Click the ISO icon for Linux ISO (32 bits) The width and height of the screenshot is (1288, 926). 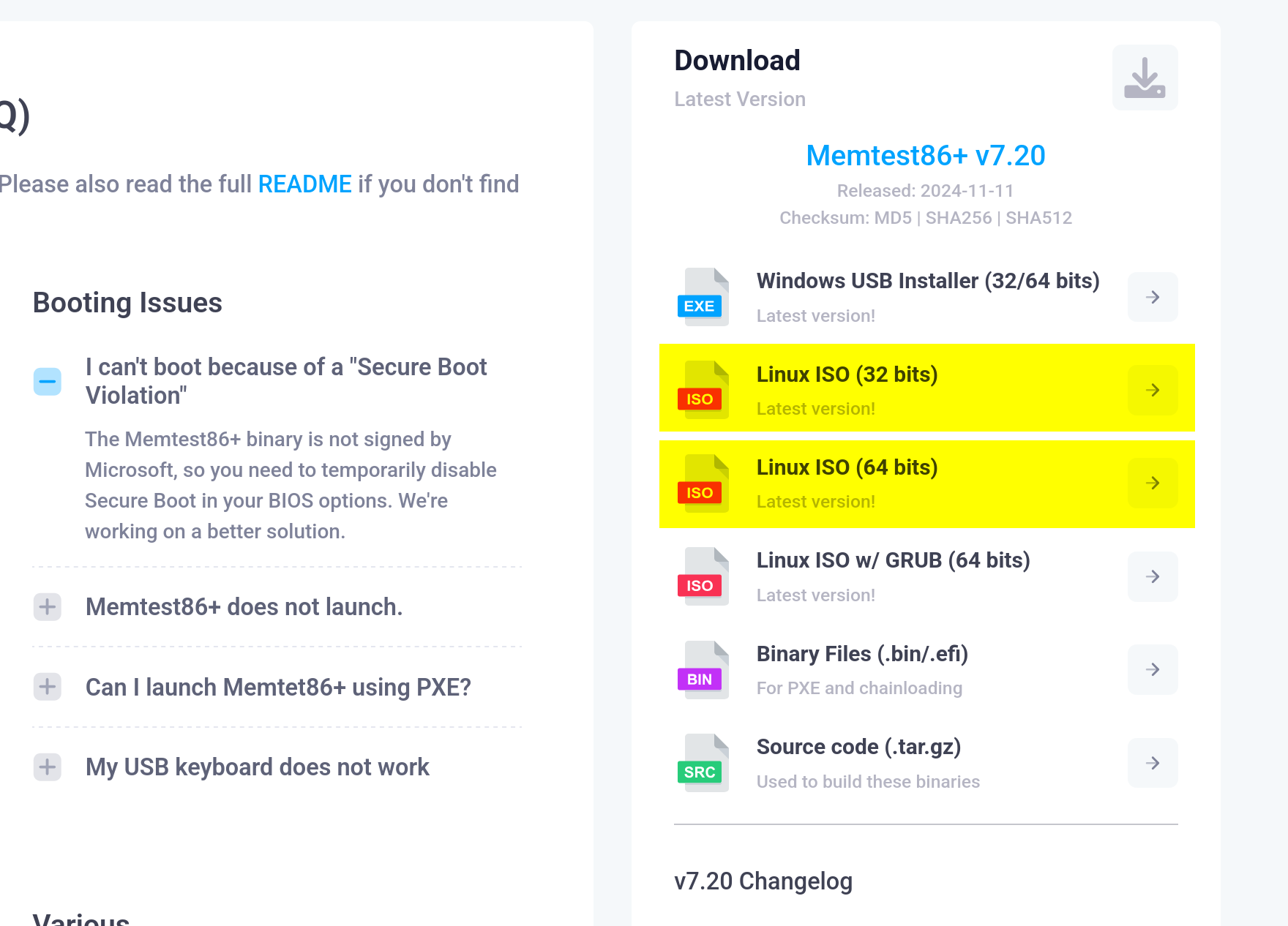tap(703, 391)
